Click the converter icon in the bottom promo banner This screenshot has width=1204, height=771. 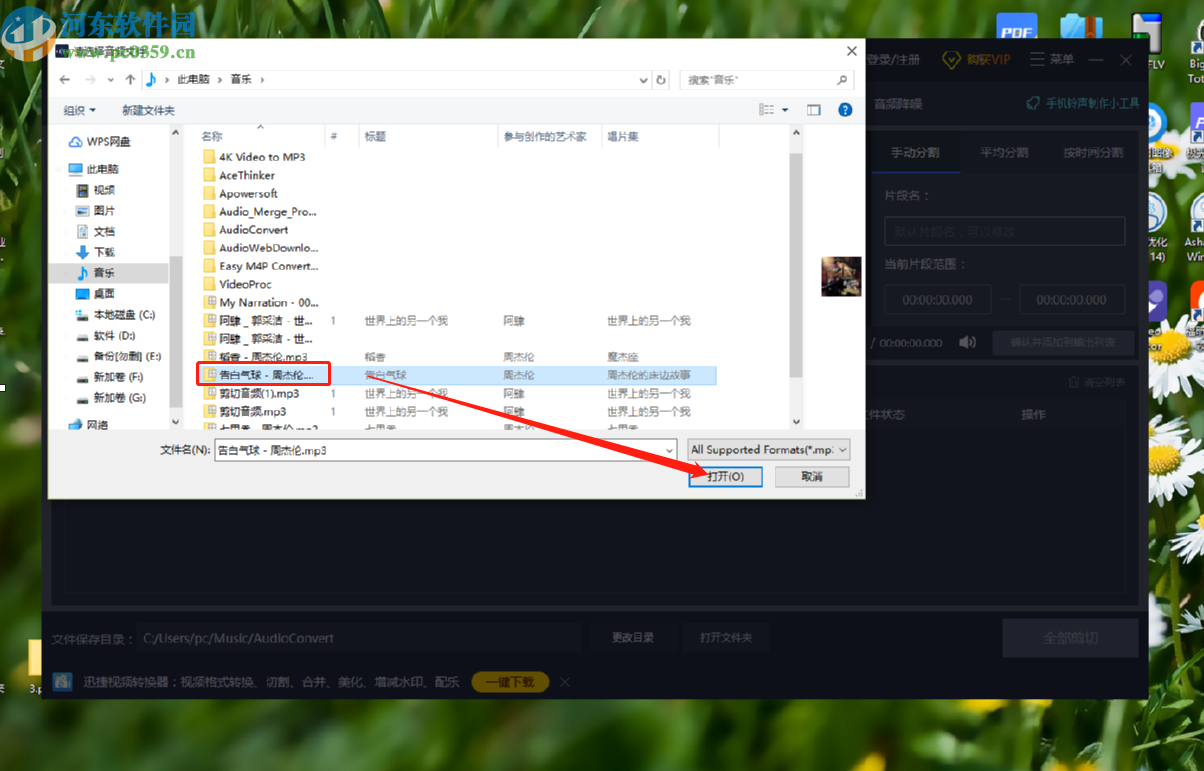click(62, 681)
